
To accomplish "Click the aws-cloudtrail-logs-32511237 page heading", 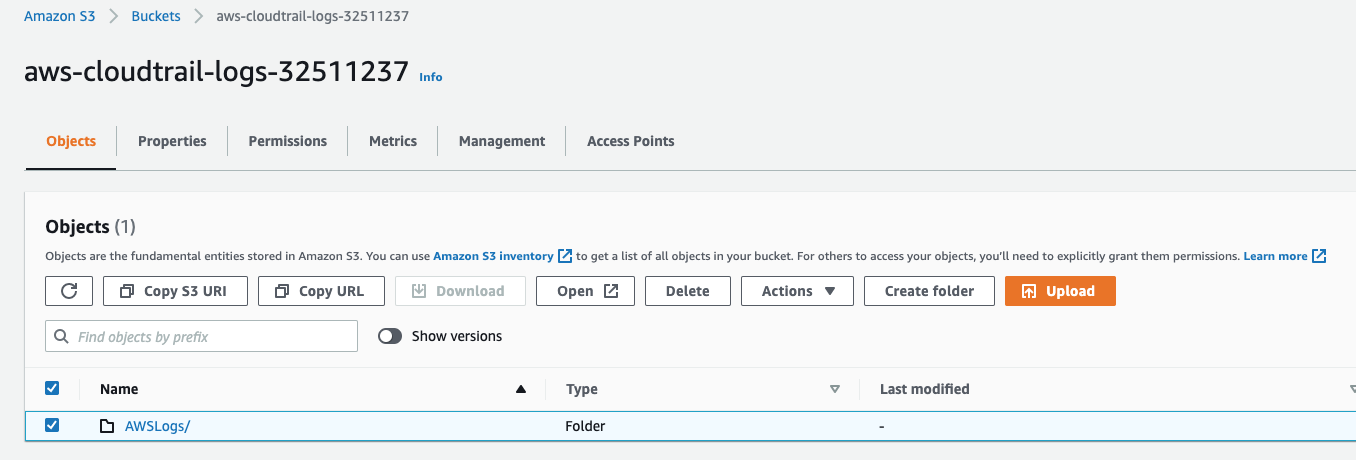I will 217,71.
